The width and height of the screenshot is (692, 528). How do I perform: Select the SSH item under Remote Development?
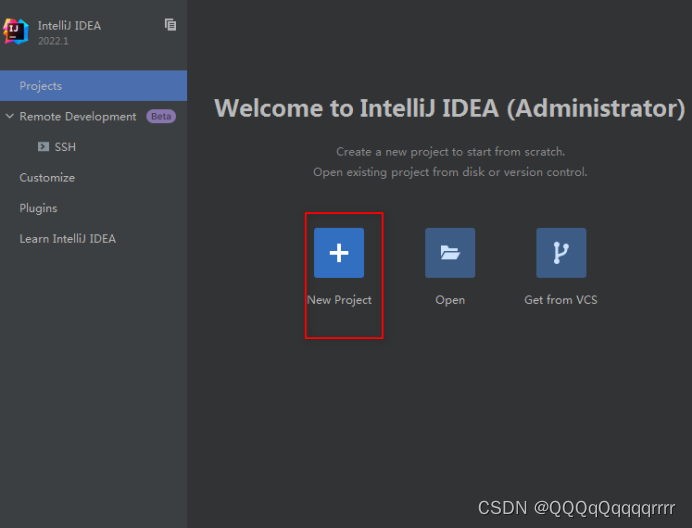[94, 147]
